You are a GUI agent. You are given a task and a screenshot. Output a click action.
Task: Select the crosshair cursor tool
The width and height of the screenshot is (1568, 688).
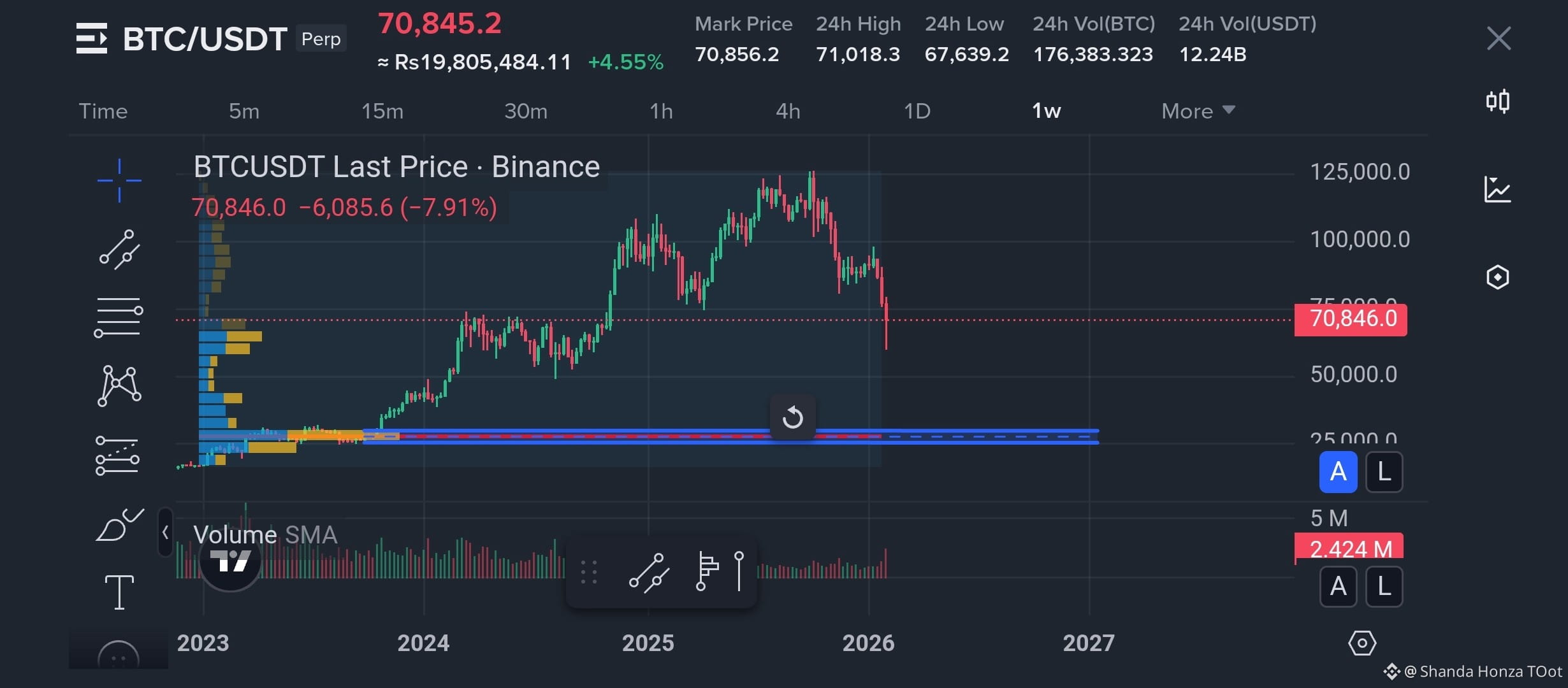pyautogui.click(x=119, y=181)
